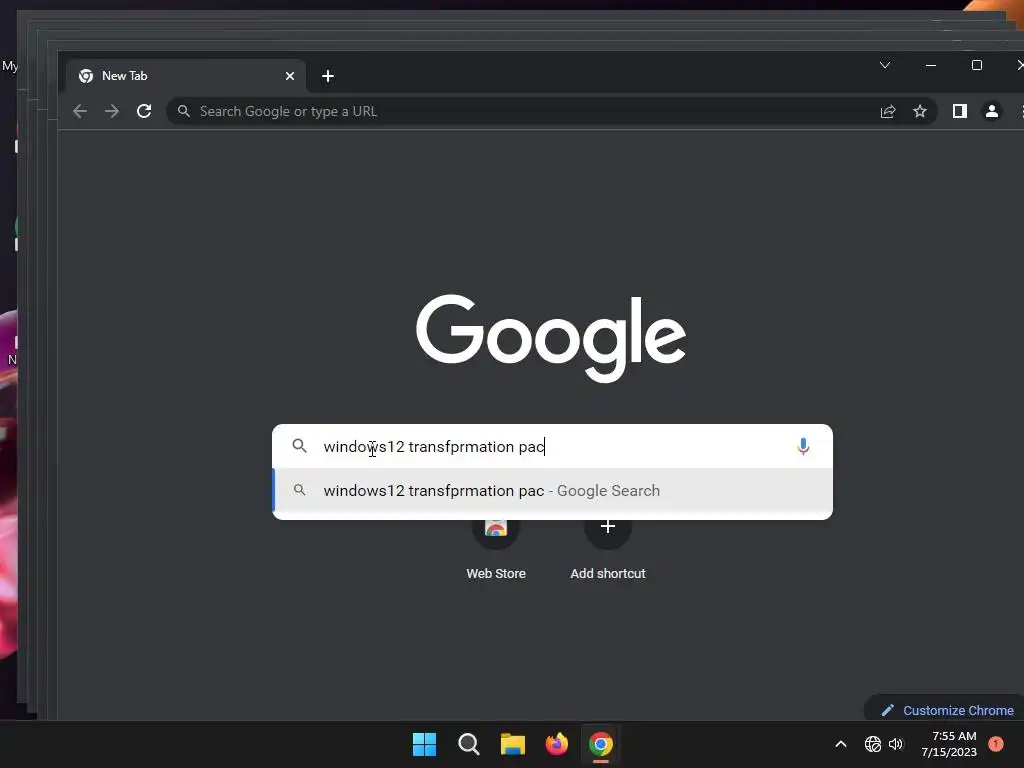Click the Google logo

click(x=551, y=338)
